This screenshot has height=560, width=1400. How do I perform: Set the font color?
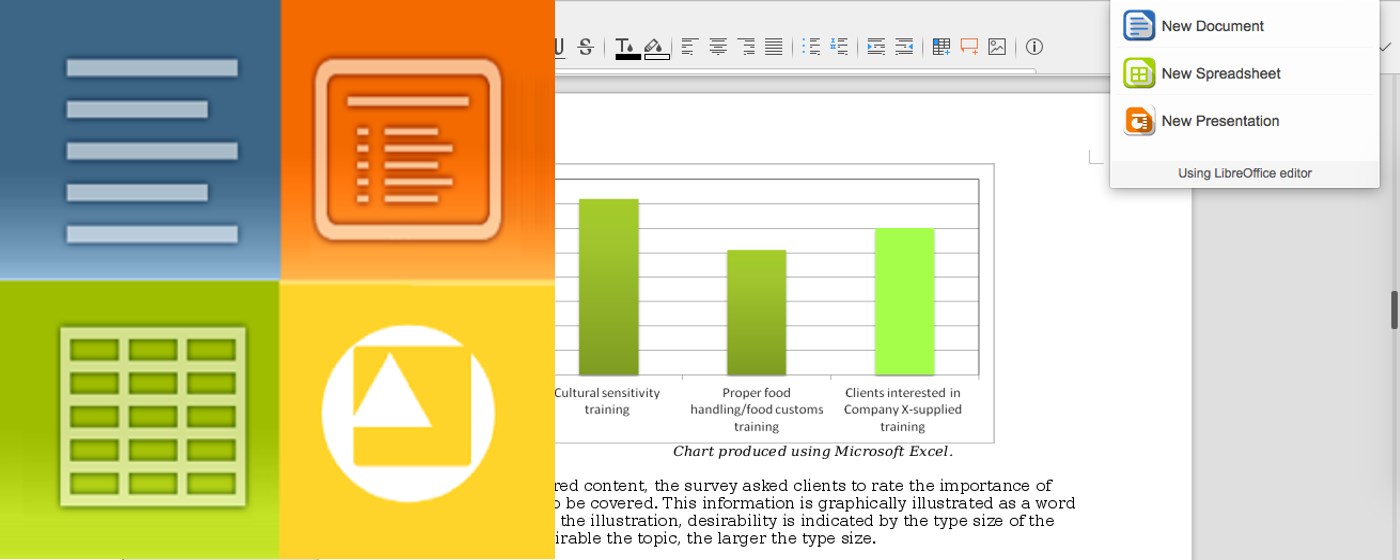[627, 47]
